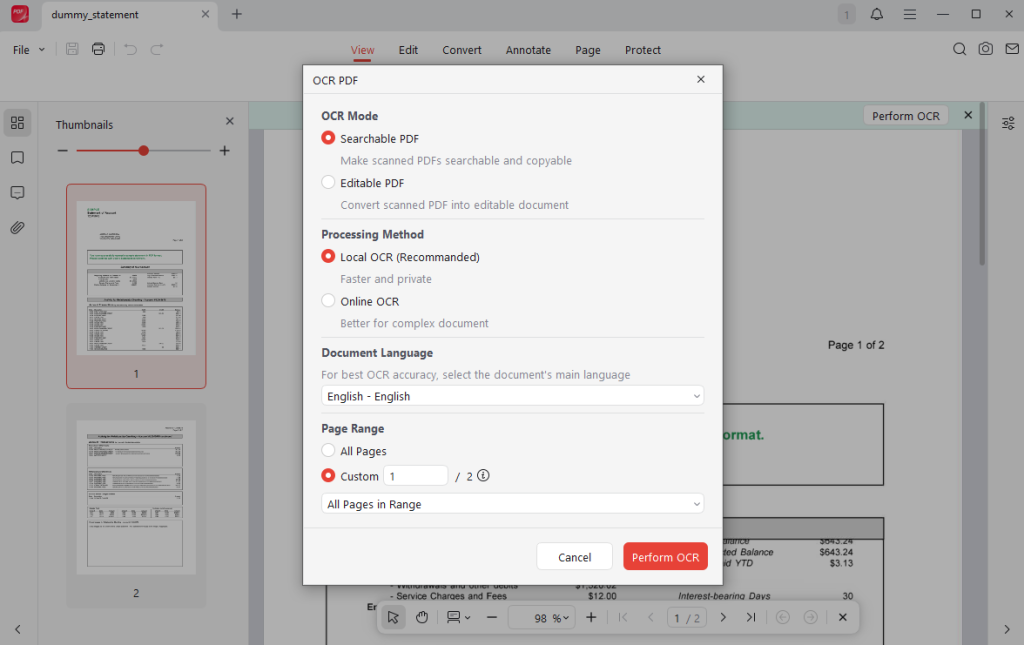Open the File menu dropdown
The width and height of the screenshot is (1024, 645).
[x=29, y=50]
